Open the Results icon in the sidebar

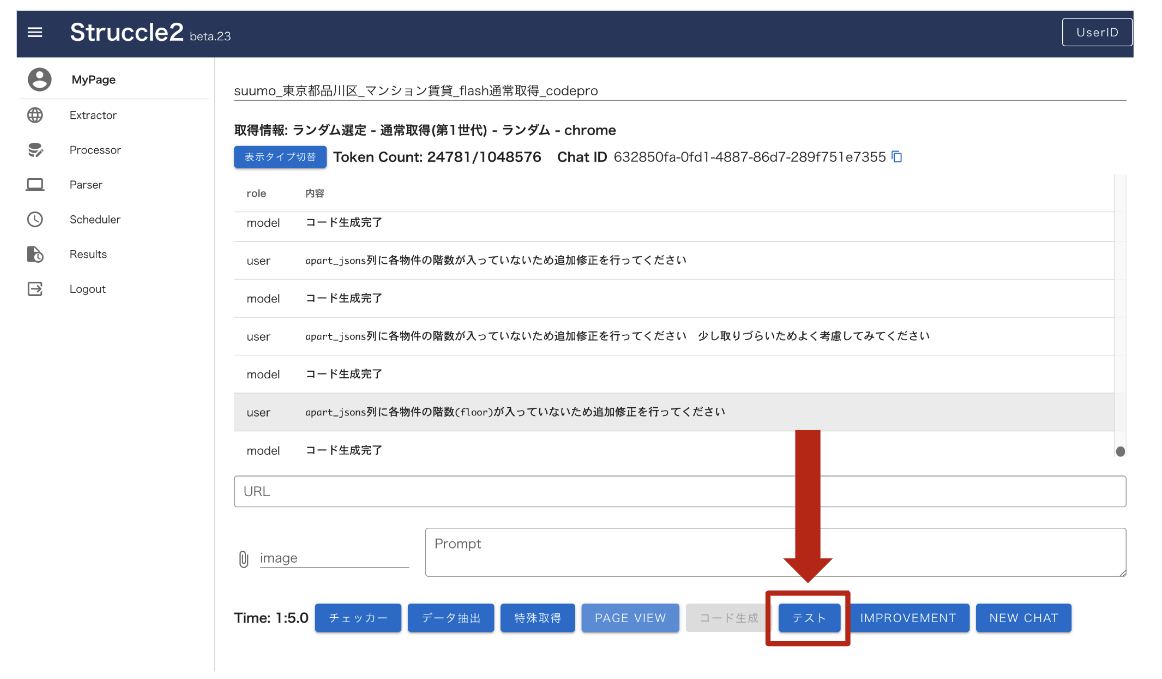(x=35, y=254)
